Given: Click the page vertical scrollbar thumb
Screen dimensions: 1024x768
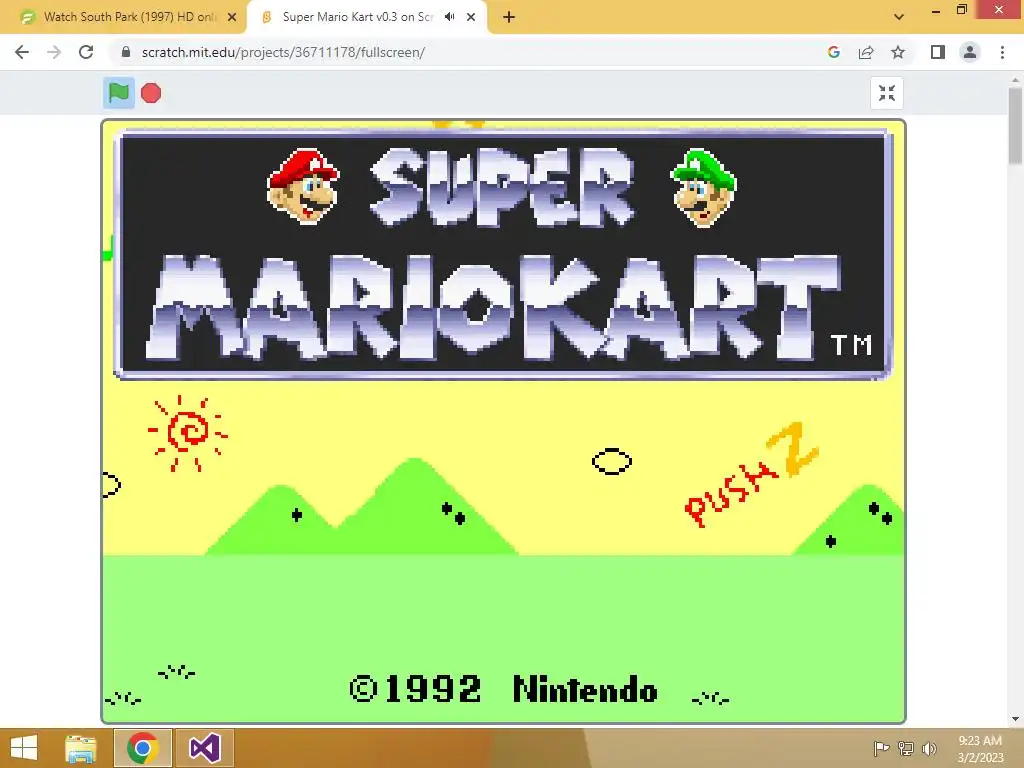Looking at the screenshot, I should [1016, 126].
